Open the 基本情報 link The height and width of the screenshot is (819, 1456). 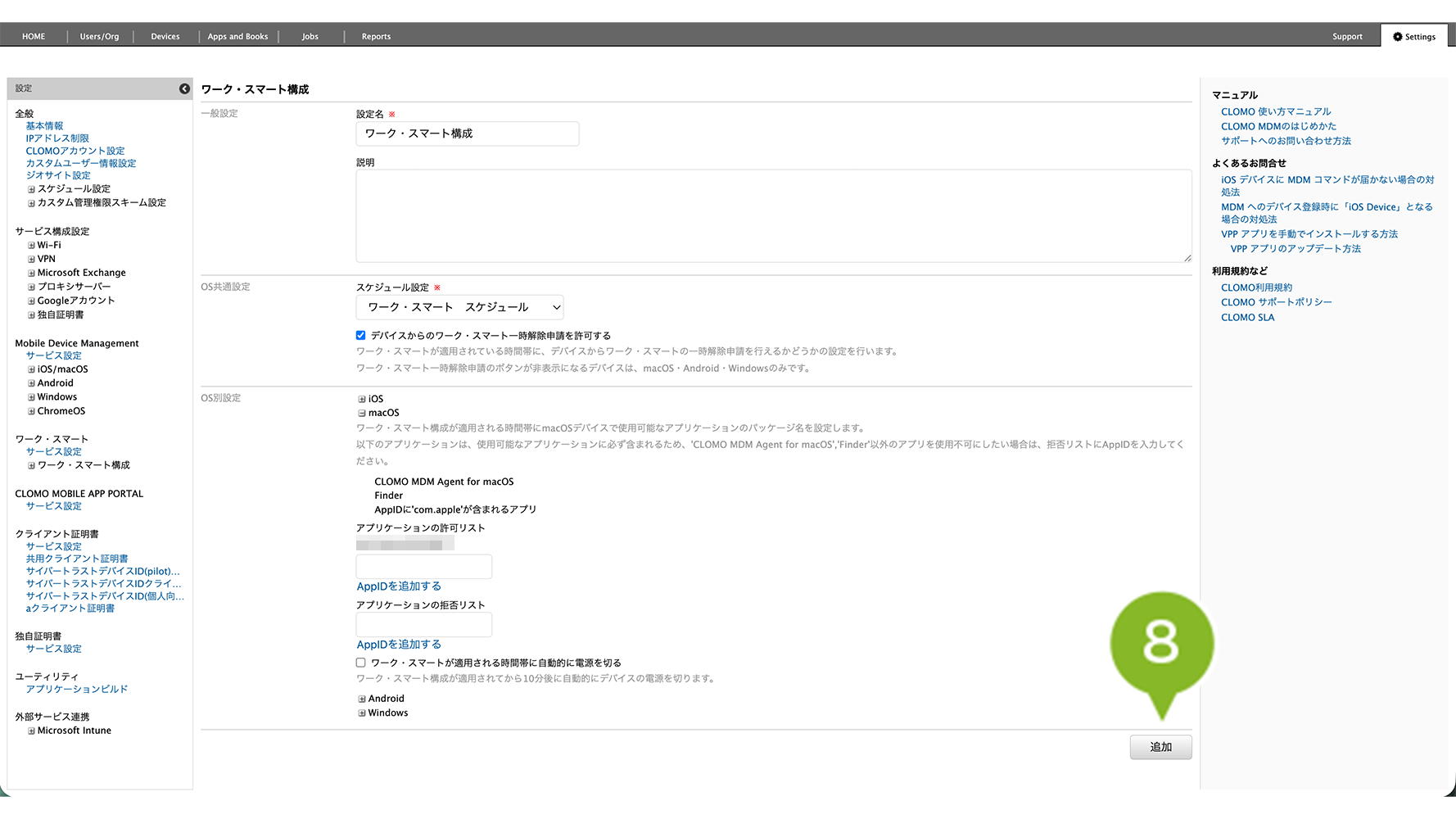click(x=44, y=126)
